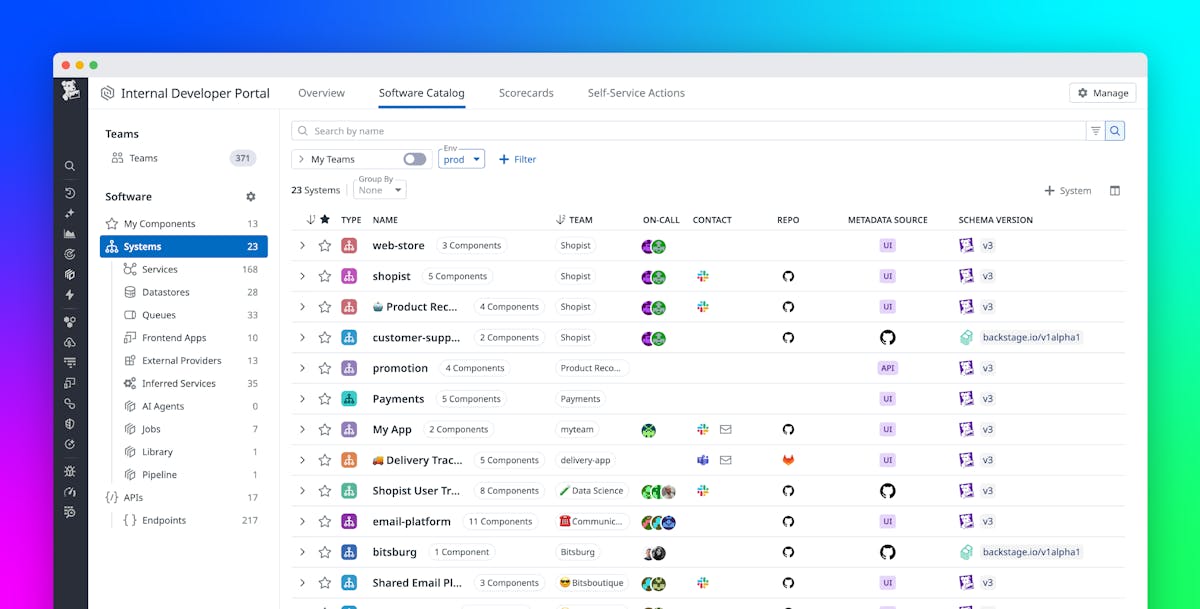Favorite the Payments system row
The height and width of the screenshot is (609, 1200).
click(324, 398)
